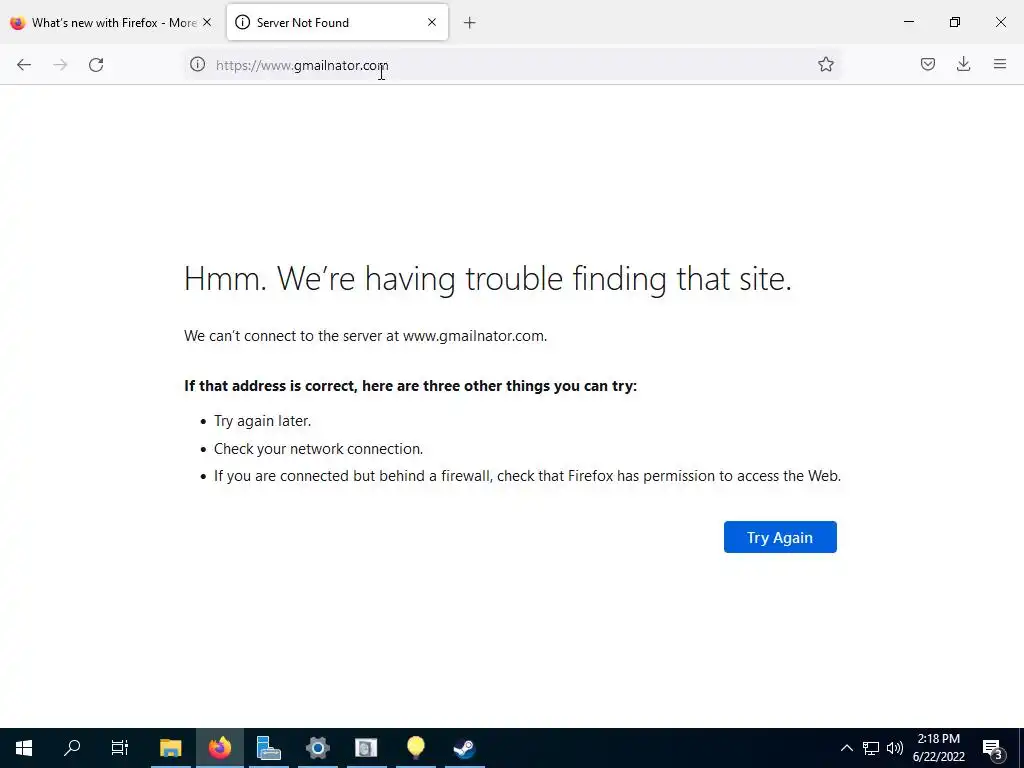The image size is (1024, 768).
Task: Click the Firefox taskbar icon
Action: 219,748
